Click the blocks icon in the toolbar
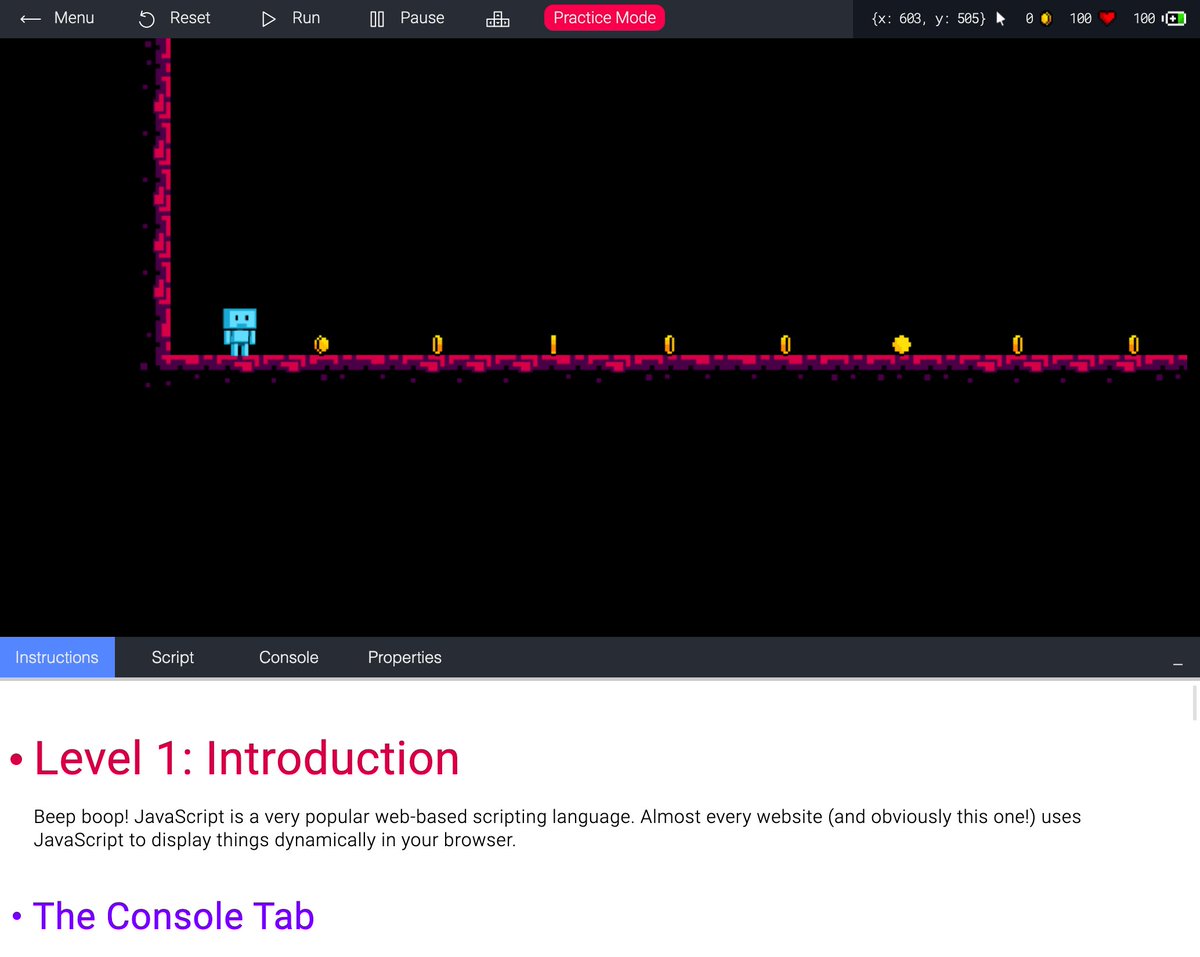1200x957 pixels. (497, 19)
